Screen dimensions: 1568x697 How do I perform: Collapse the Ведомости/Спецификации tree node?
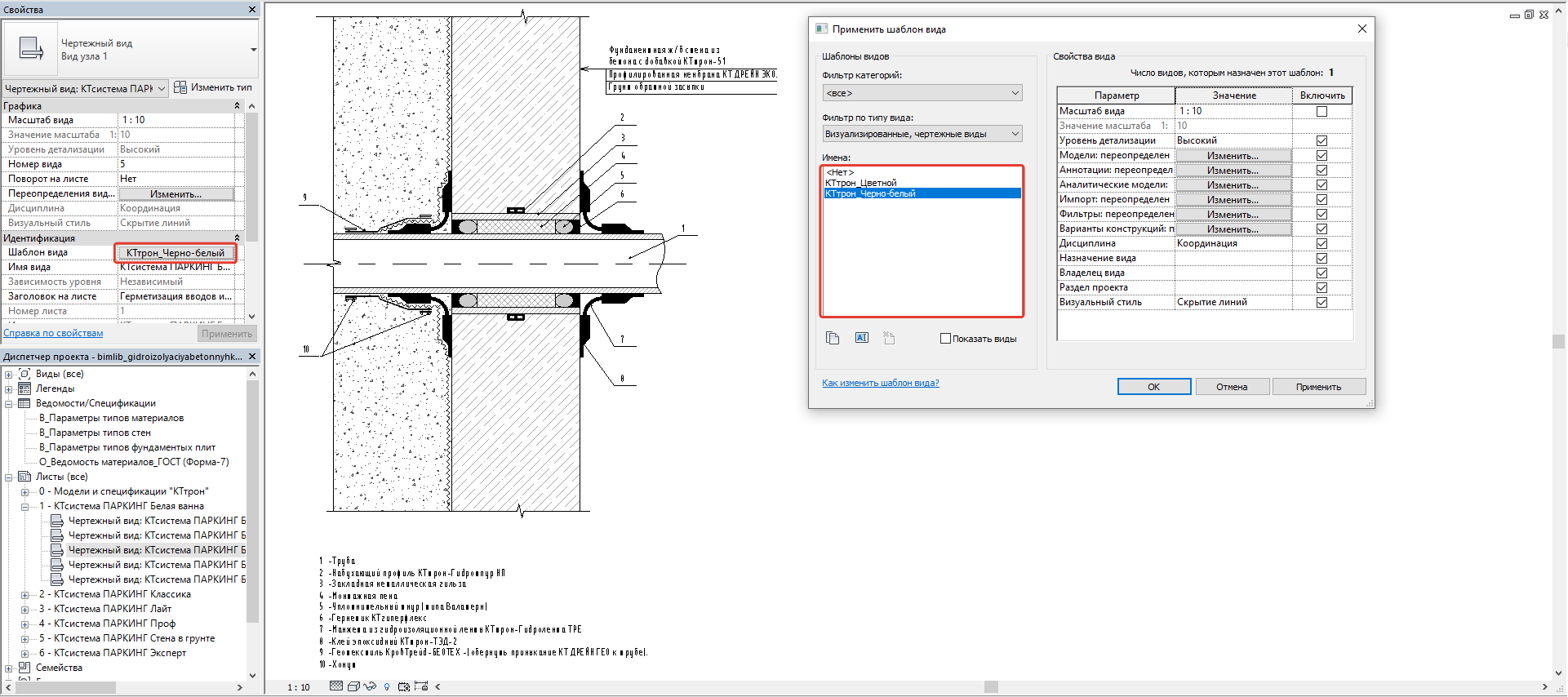click(9, 403)
